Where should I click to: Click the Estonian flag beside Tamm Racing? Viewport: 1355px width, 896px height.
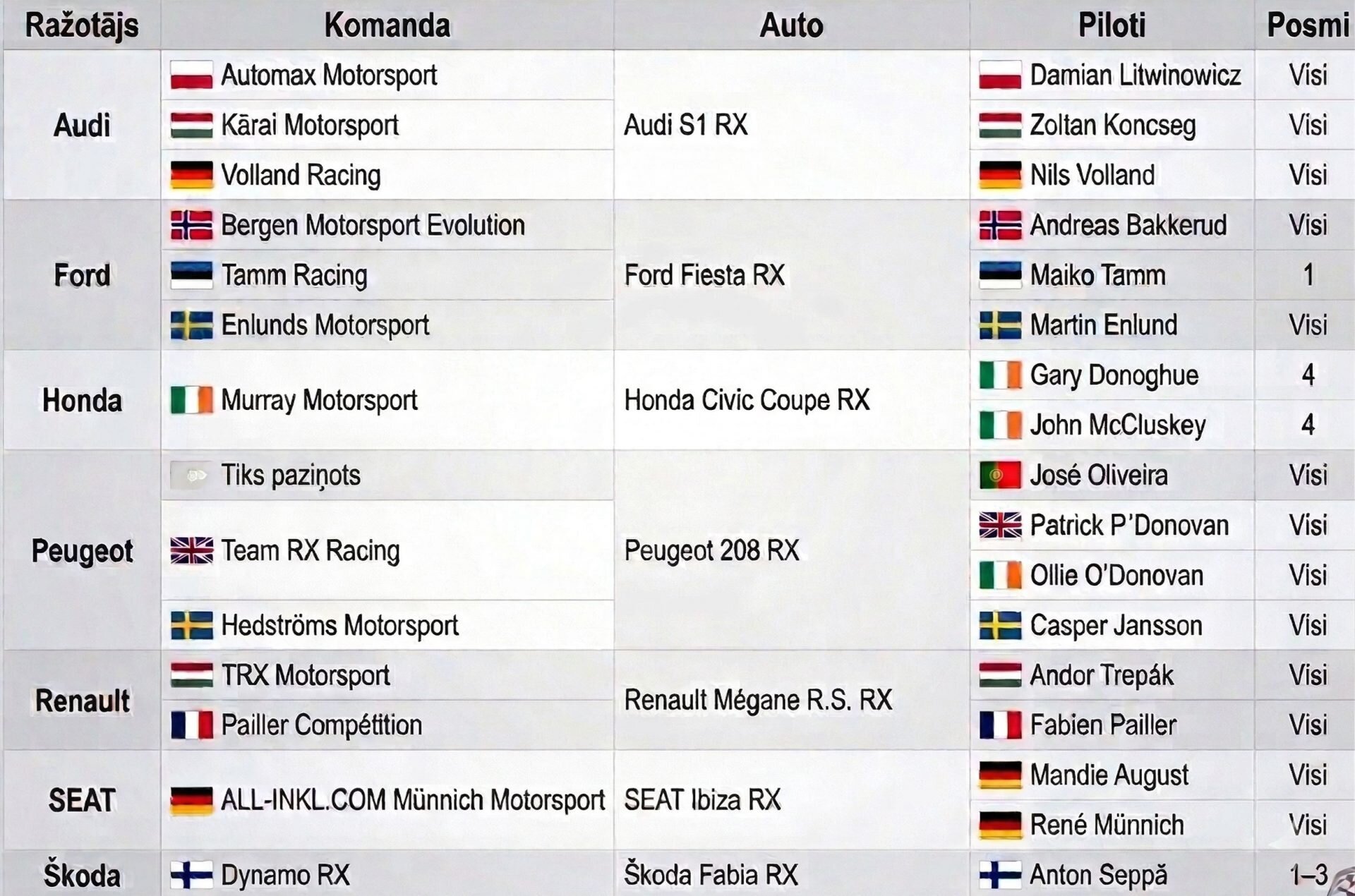[191, 276]
